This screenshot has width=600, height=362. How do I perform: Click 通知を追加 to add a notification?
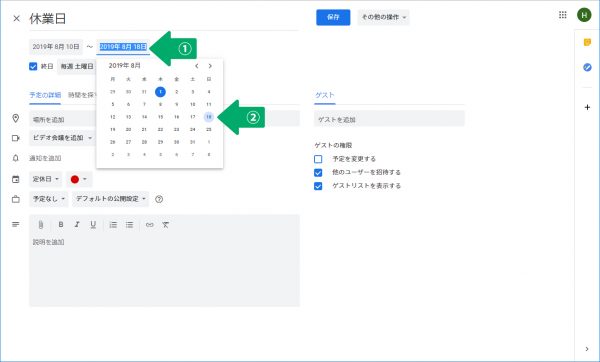pyautogui.click(x=45, y=158)
